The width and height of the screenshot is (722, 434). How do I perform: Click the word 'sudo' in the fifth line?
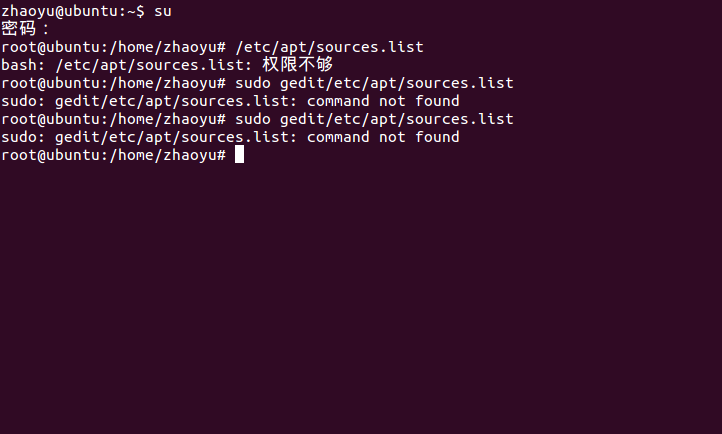tap(253, 83)
